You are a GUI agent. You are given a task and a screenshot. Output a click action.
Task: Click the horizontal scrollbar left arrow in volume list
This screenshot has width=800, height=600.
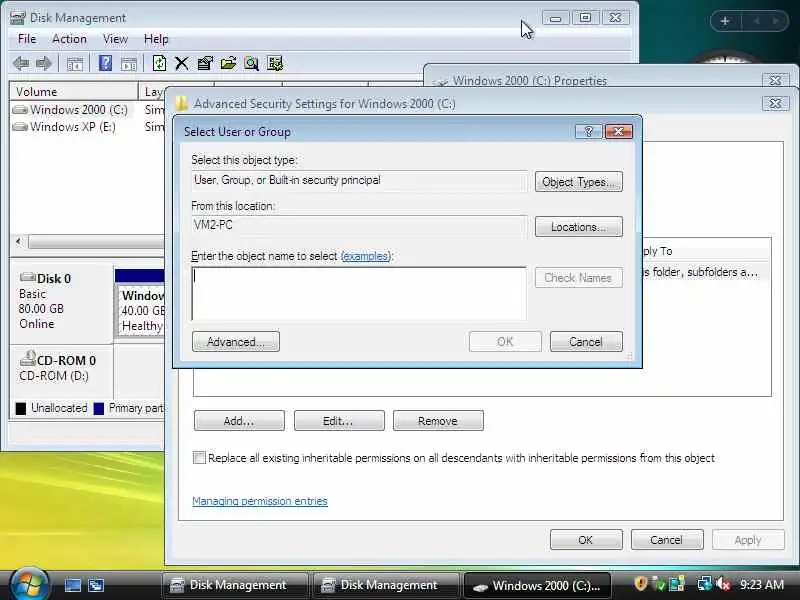pos(18,241)
